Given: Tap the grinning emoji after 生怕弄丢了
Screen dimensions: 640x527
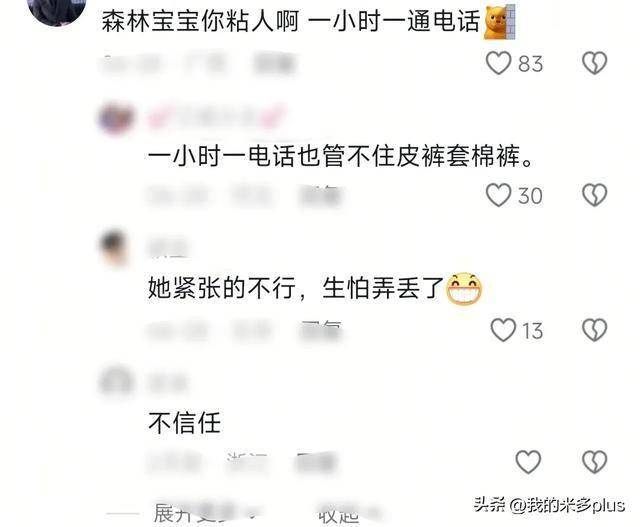Looking at the screenshot, I should (x=464, y=289).
